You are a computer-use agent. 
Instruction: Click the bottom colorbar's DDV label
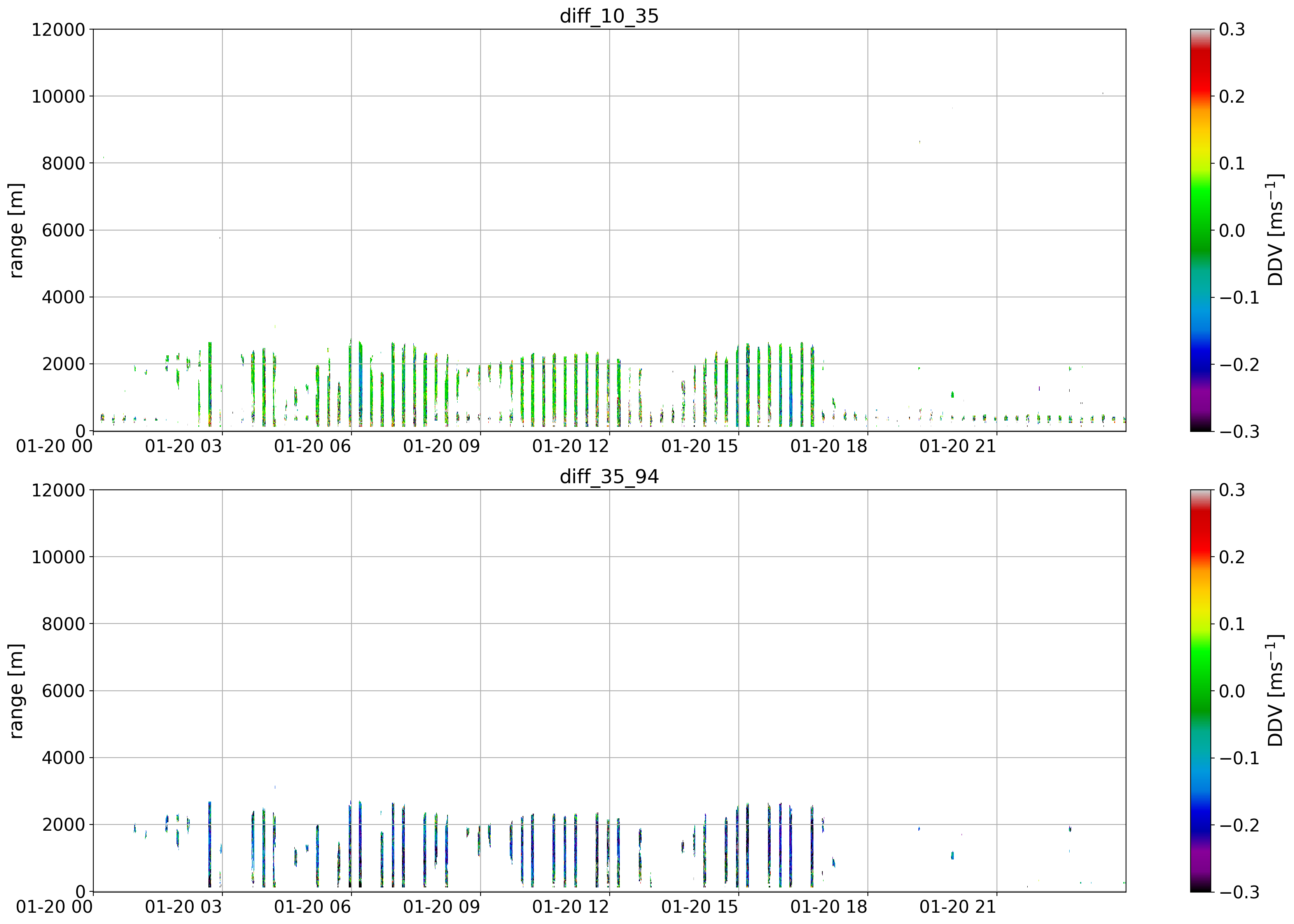point(1276,691)
